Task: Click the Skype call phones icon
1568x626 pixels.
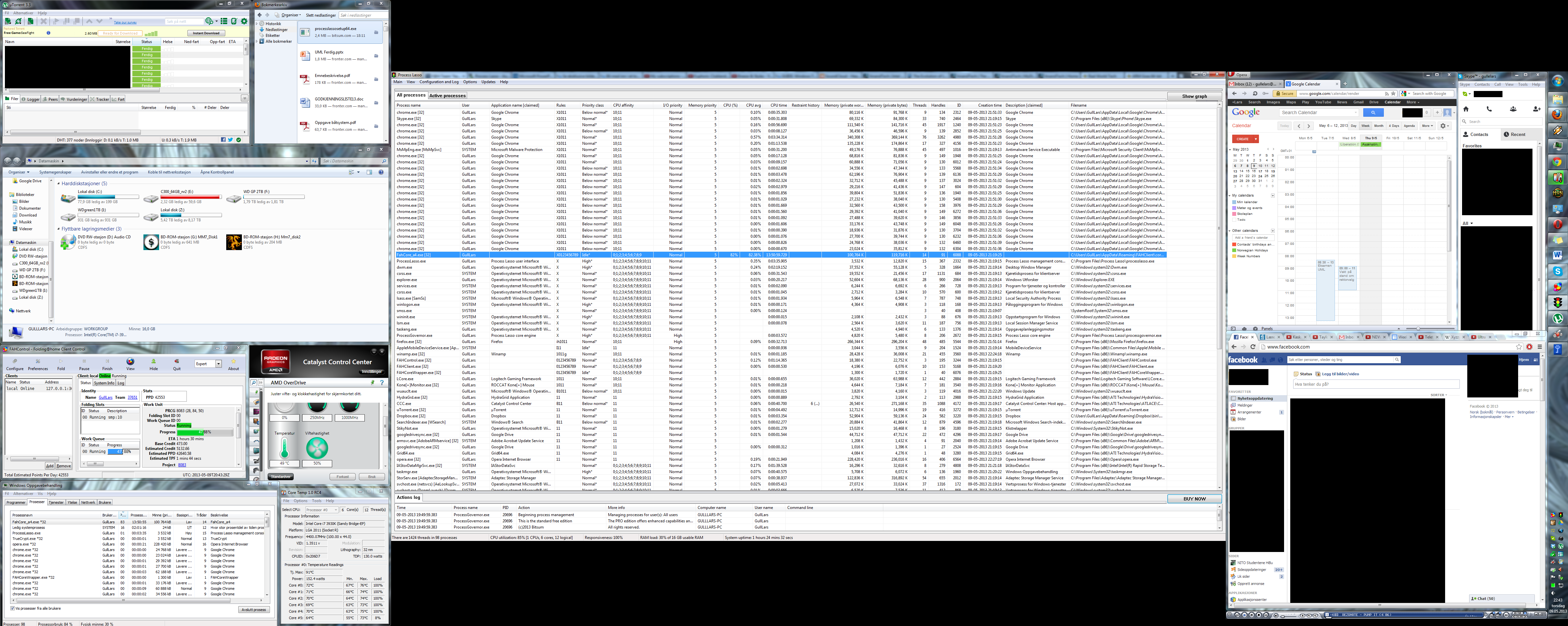Action: pyautogui.click(x=1489, y=109)
